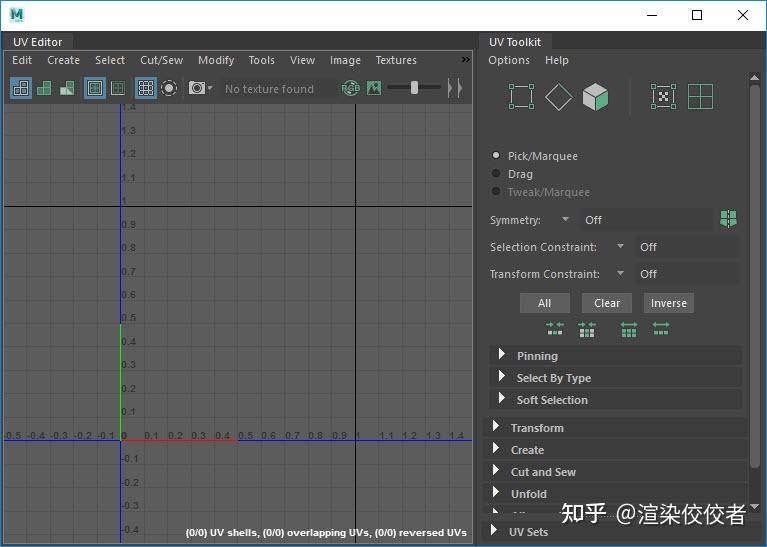Image resolution: width=767 pixels, height=547 pixels.
Task: Click the Maya logo in title bar
Action: (x=17, y=15)
